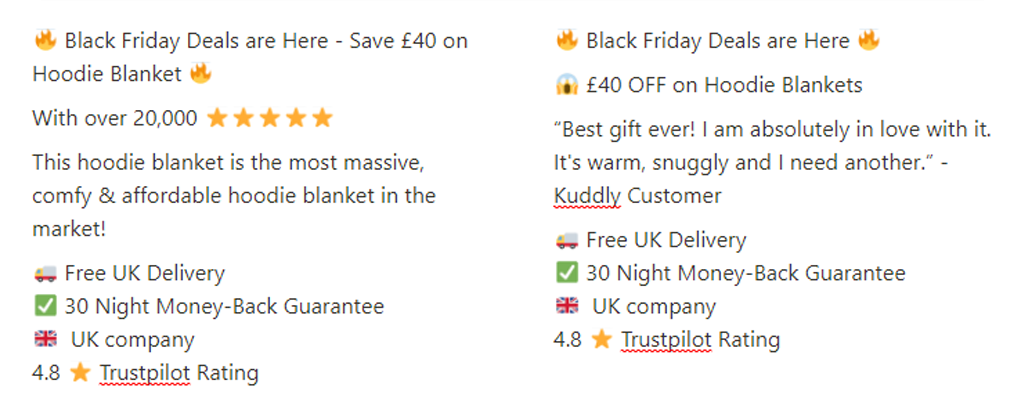This screenshot has height=409, width=1020.
Task: Click the '£40 OFF on Hoodie Blankets' text
Action: (x=724, y=85)
